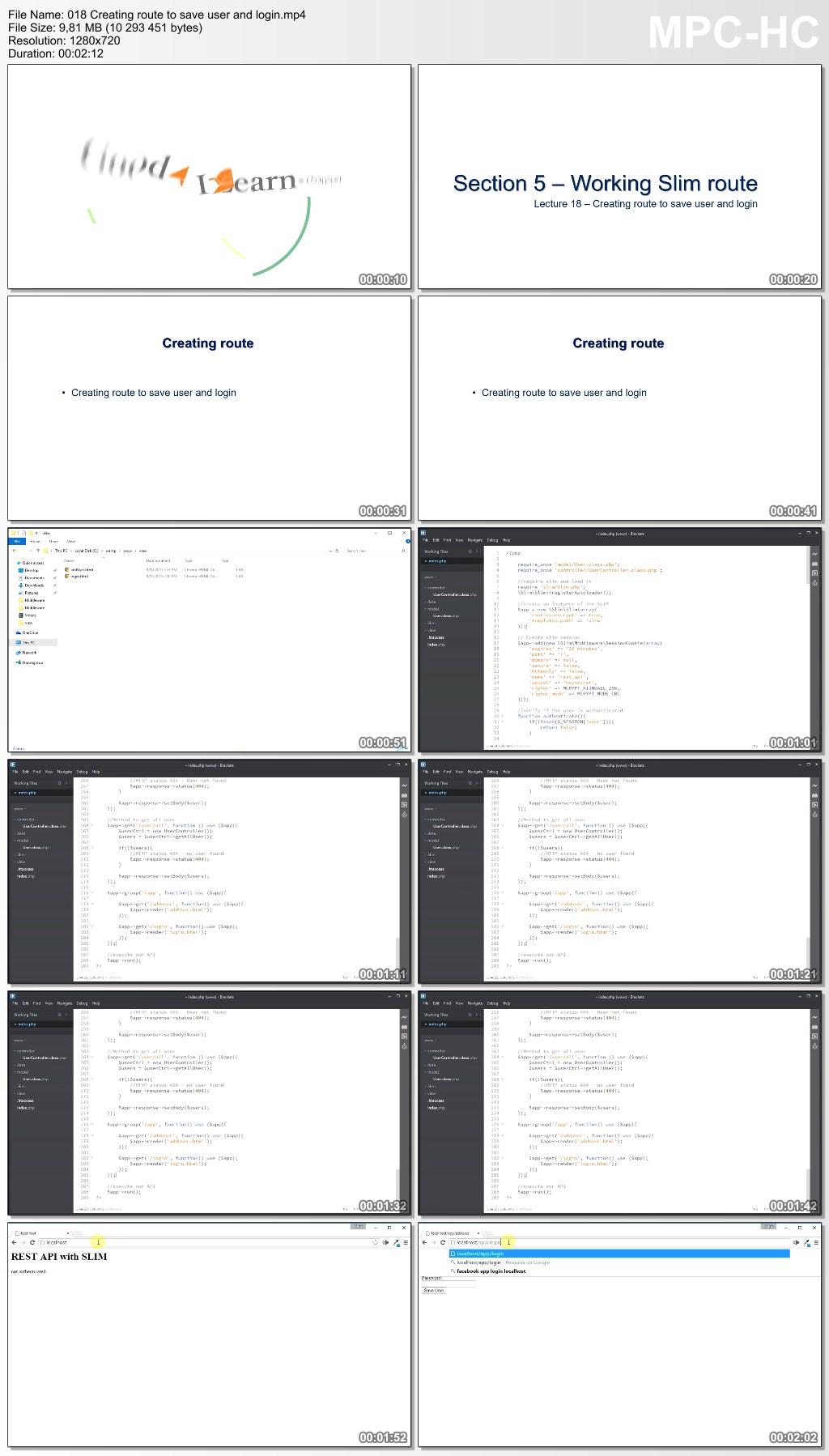This screenshot has height=1456, width=829.
Task: Open Chrome hamburger menu in frame 00:02:02
Action: 816,1242
